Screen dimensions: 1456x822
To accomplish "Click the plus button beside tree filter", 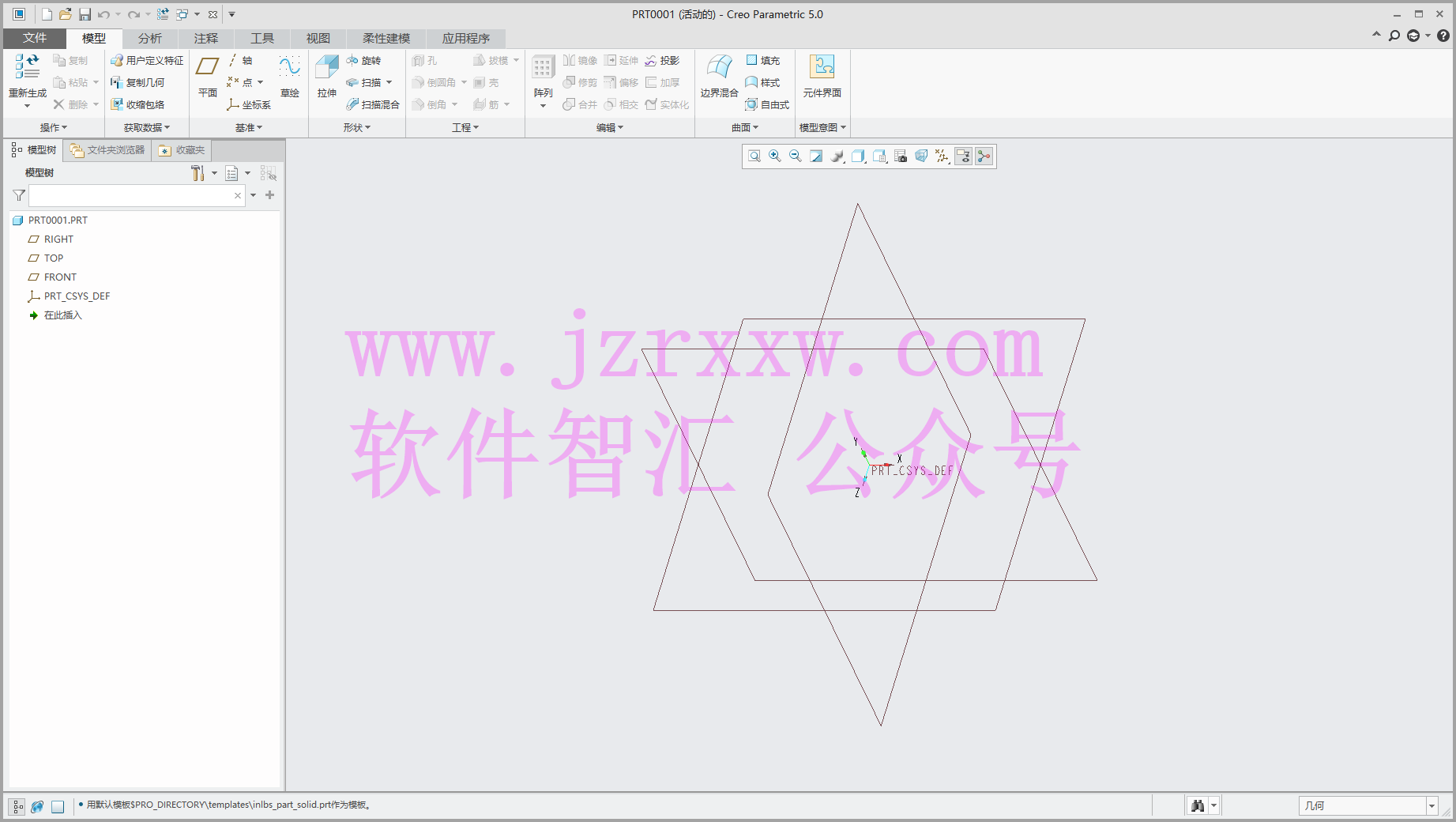I will tap(270, 195).
